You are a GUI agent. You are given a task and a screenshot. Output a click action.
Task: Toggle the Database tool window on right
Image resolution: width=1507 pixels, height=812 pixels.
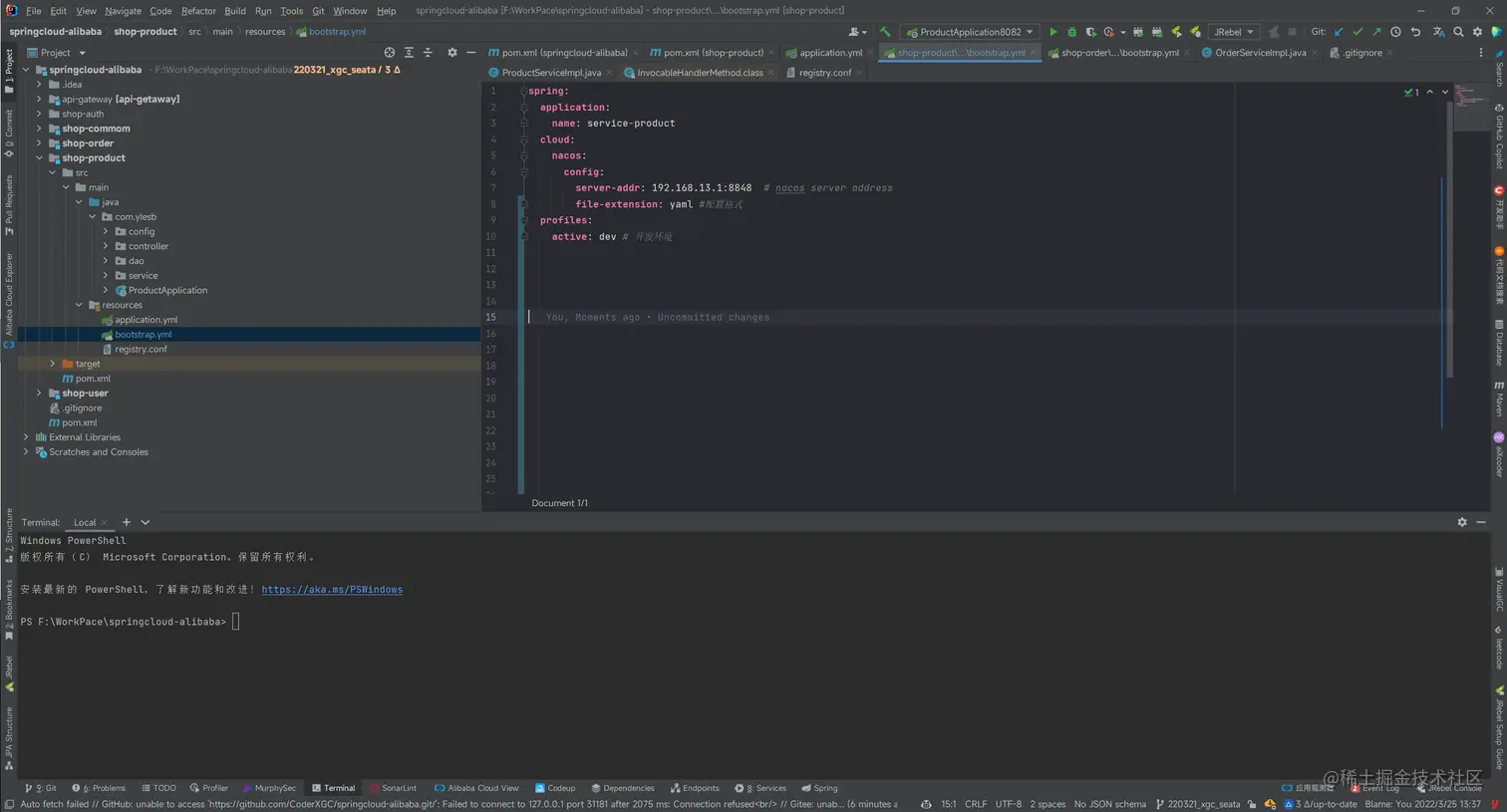coord(1499,343)
